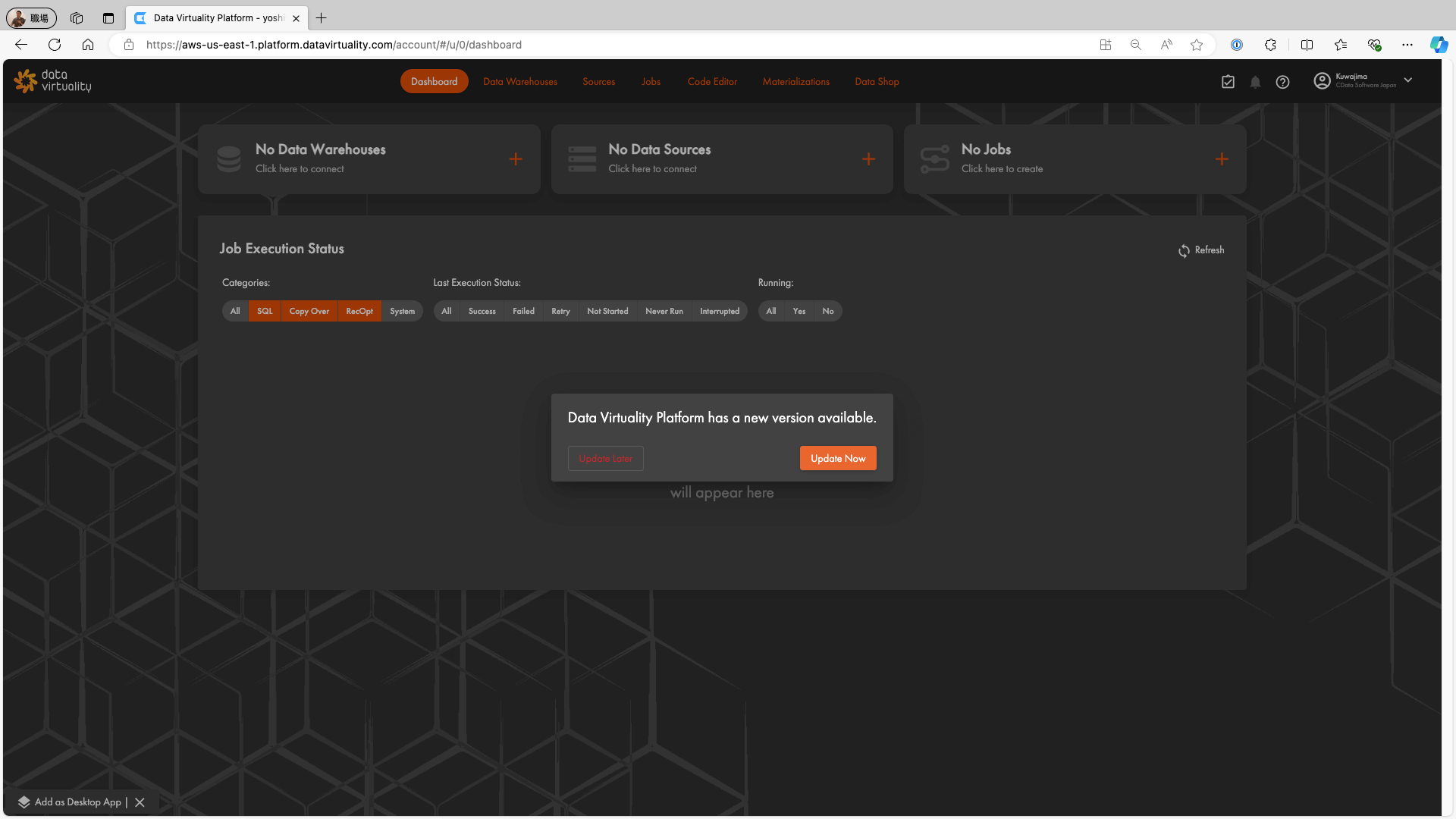Image resolution: width=1456 pixels, height=819 pixels.
Task: Click Update Later button
Action: click(606, 458)
